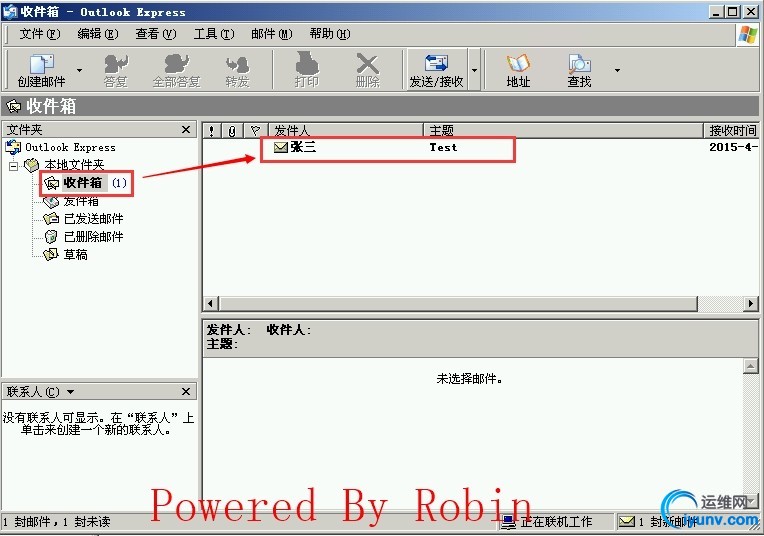Sort by the flag column header

pos(255,130)
